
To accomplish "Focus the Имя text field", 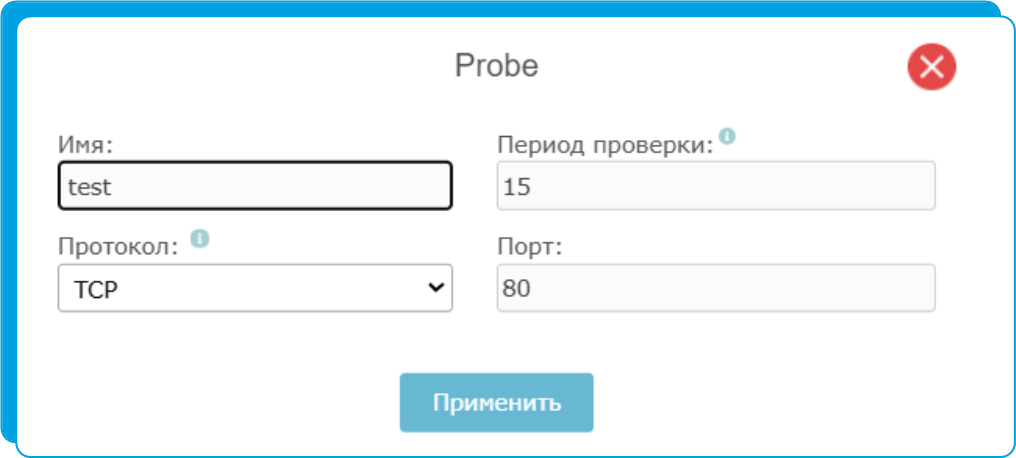I will [x=255, y=185].
